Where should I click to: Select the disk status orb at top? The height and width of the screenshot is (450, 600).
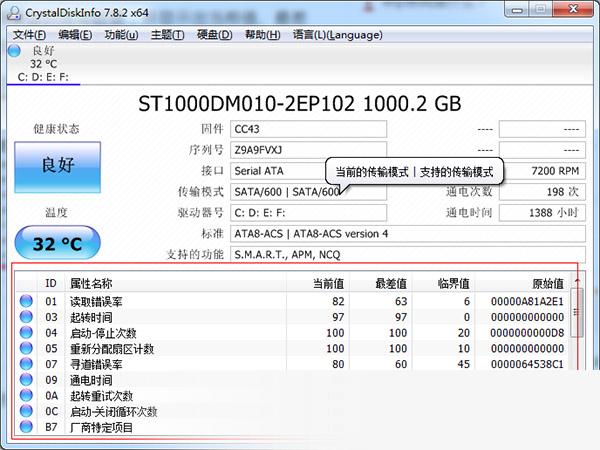point(14,51)
